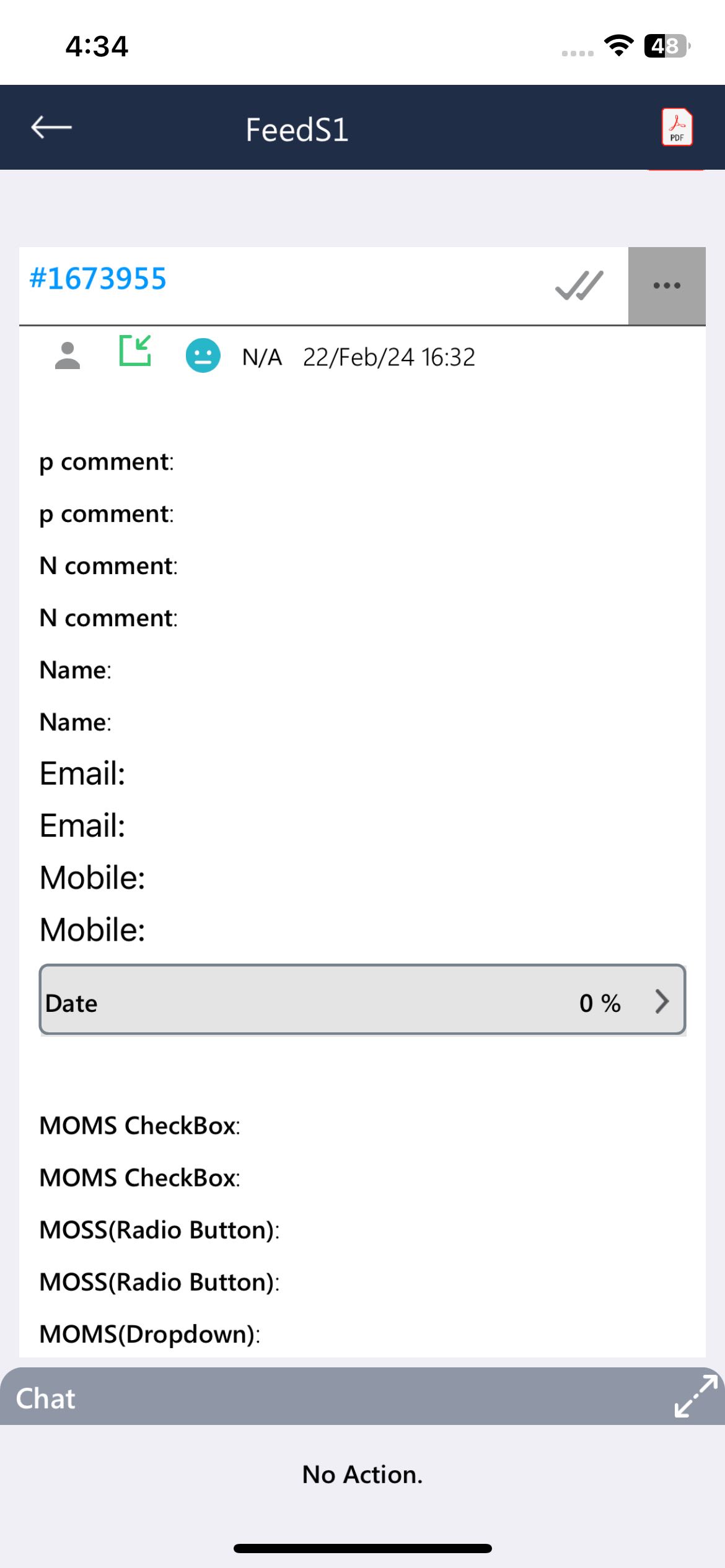
Task: Tap the green incoming arrow icon
Action: coord(135,351)
